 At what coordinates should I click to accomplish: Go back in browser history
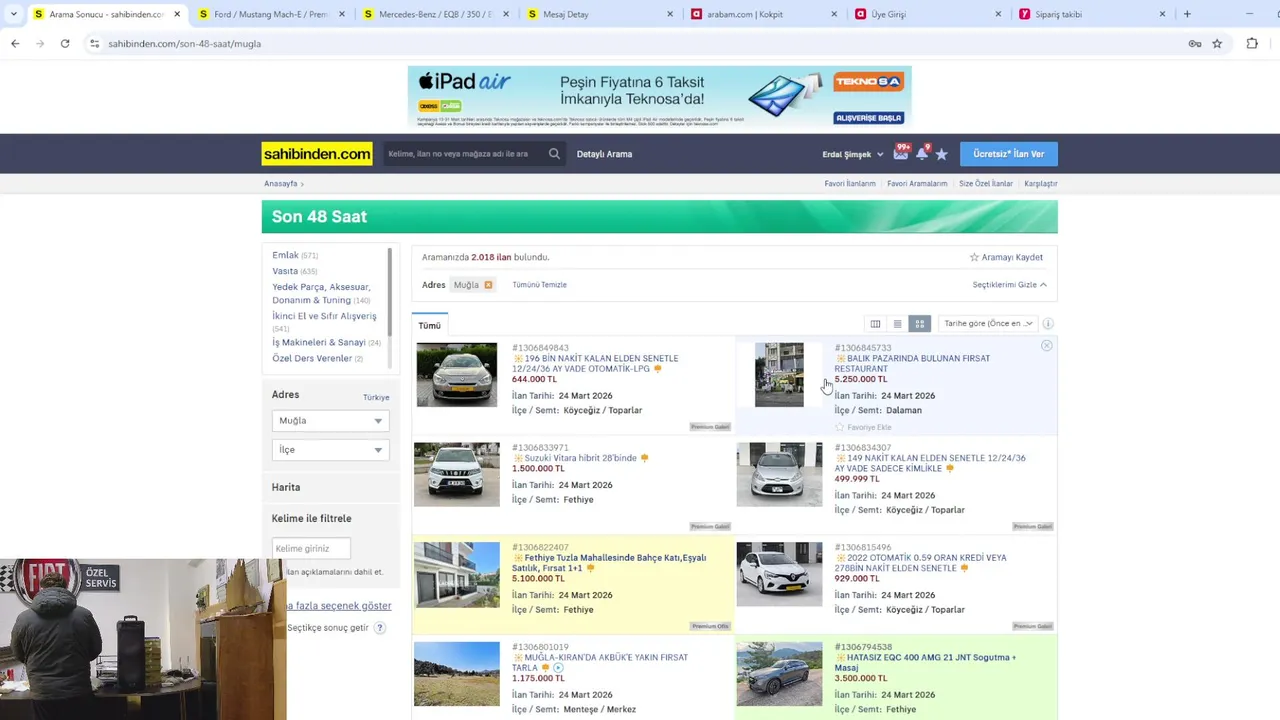pos(15,43)
